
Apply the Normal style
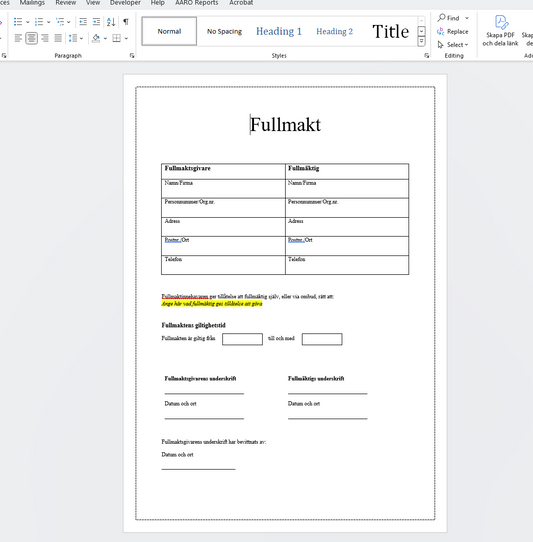tap(169, 31)
